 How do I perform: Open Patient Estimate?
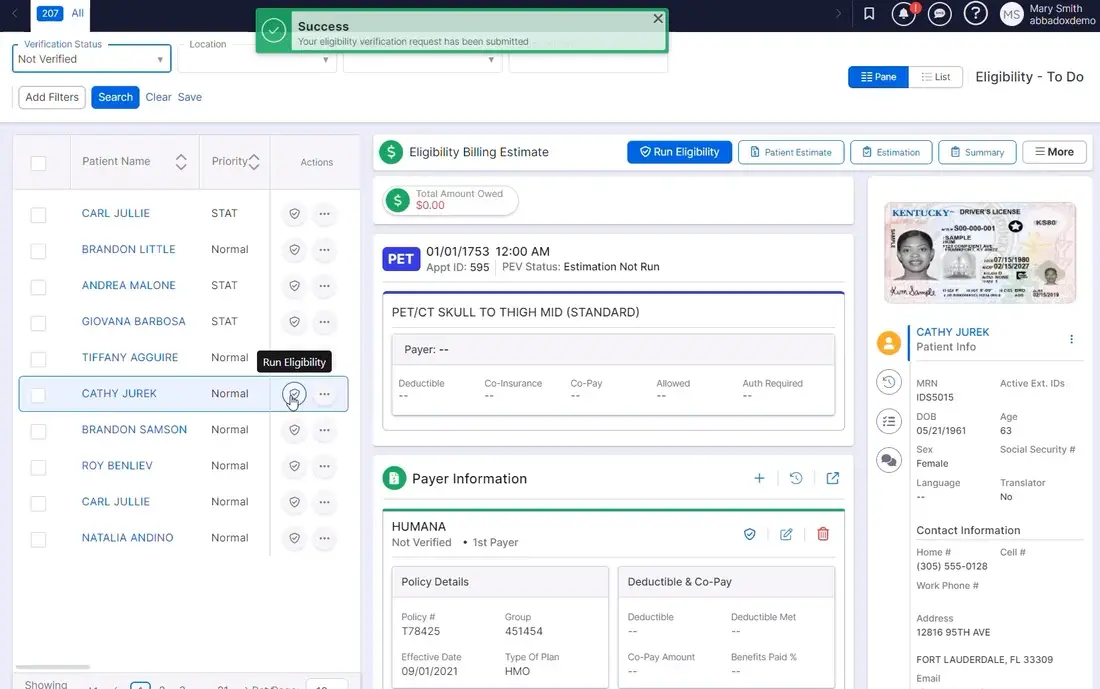pyautogui.click(x=791, y=152)
